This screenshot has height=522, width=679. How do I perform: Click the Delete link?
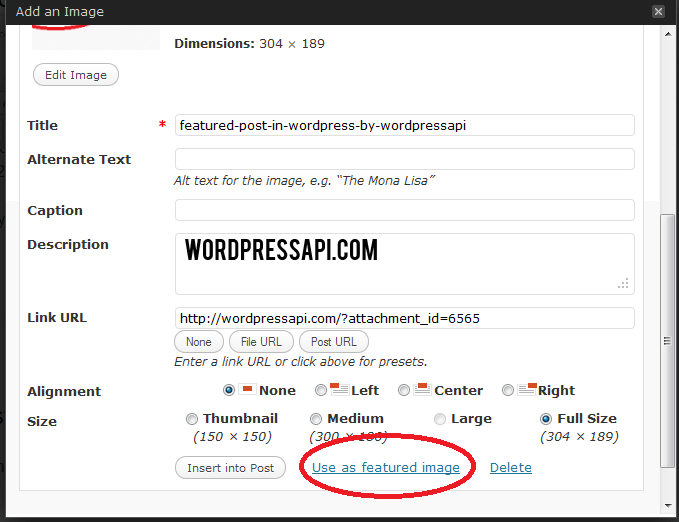click(x=511, y=468)
